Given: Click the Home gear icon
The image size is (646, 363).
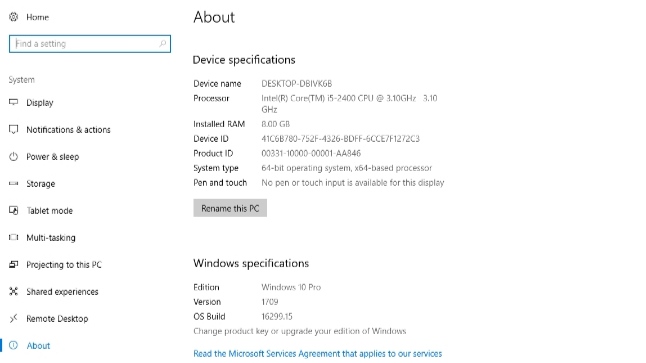Looking at the screenshot, I should pos(14,17).
